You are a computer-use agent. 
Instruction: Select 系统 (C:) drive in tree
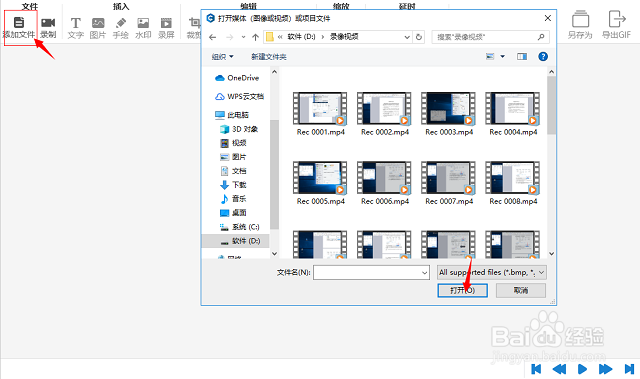[240, 227]
